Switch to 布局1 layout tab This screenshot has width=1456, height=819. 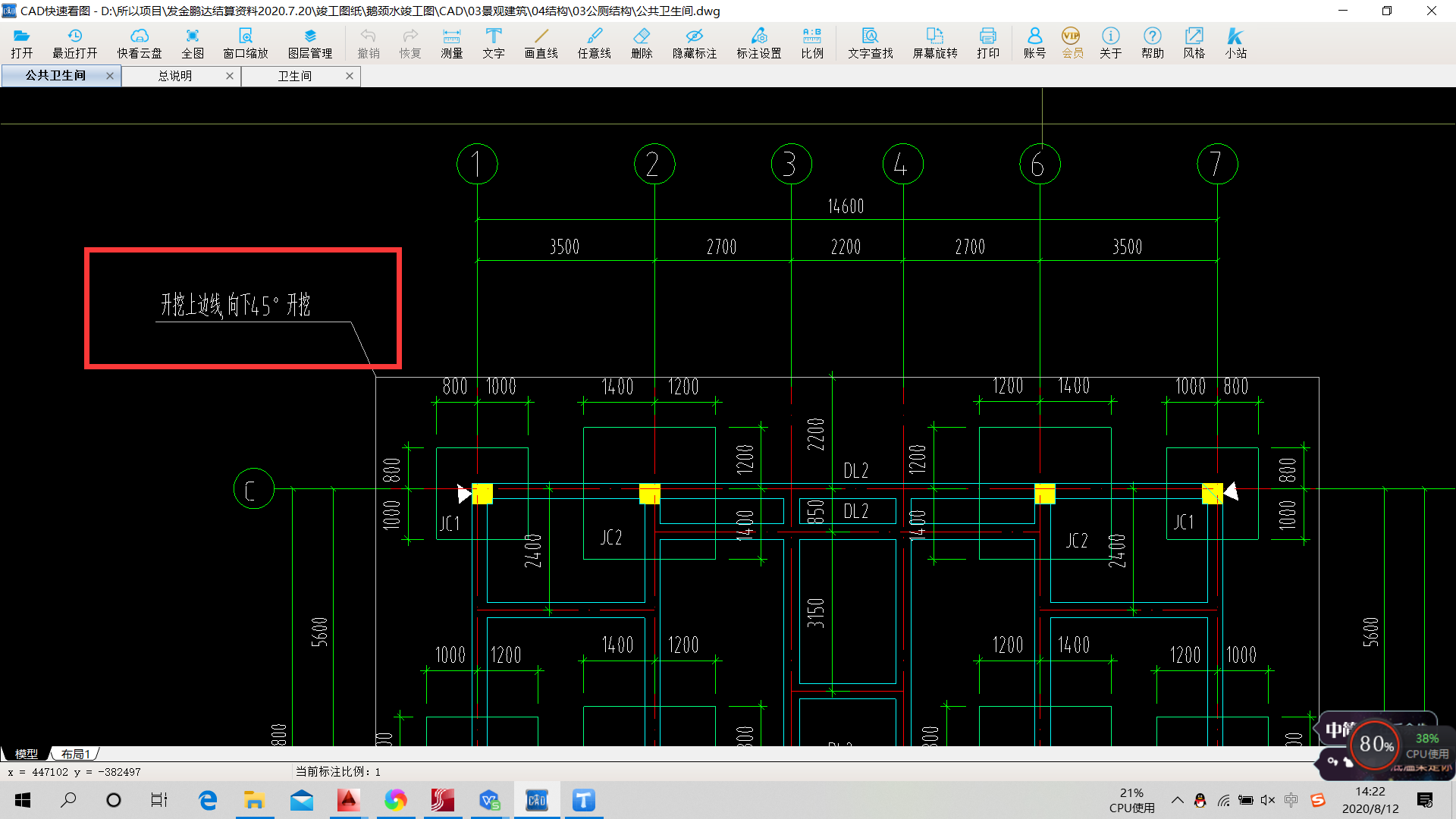(x=76, y=754)
